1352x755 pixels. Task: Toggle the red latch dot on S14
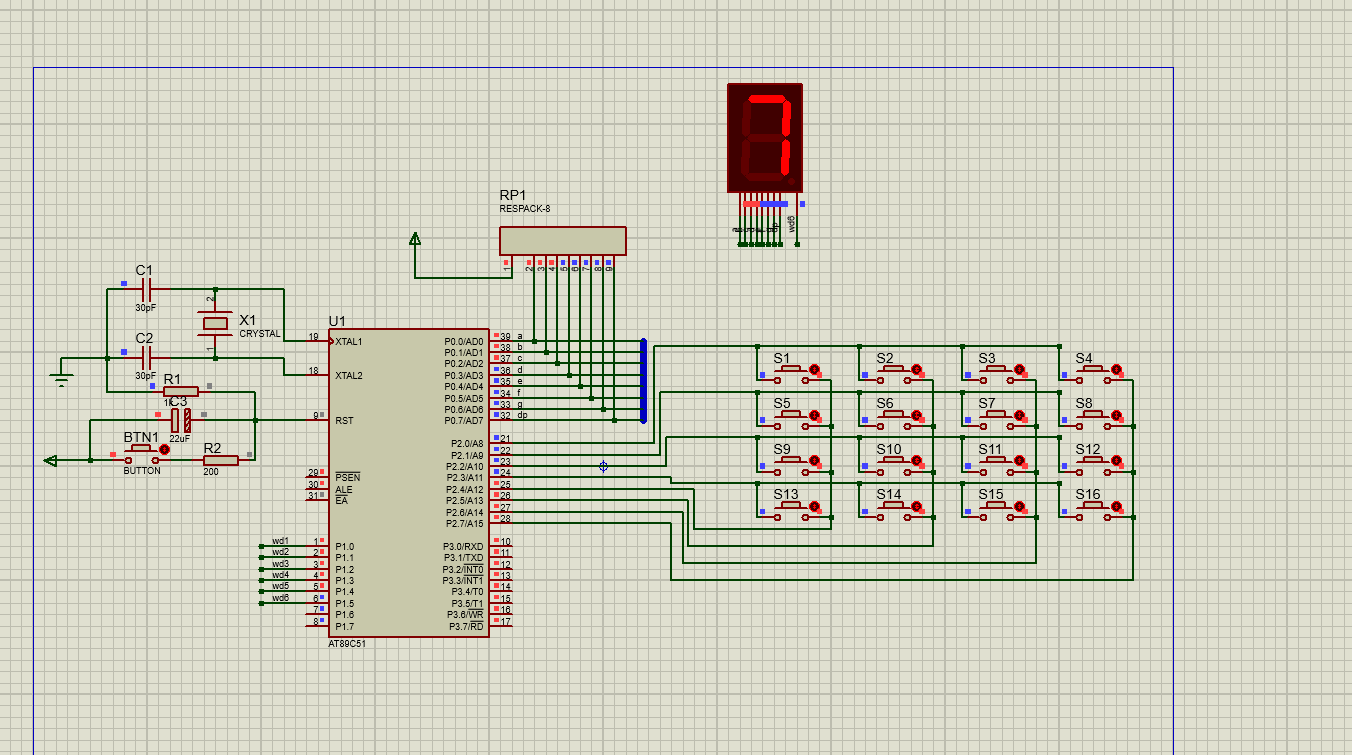pyautogui.click(x=917, y=507)
